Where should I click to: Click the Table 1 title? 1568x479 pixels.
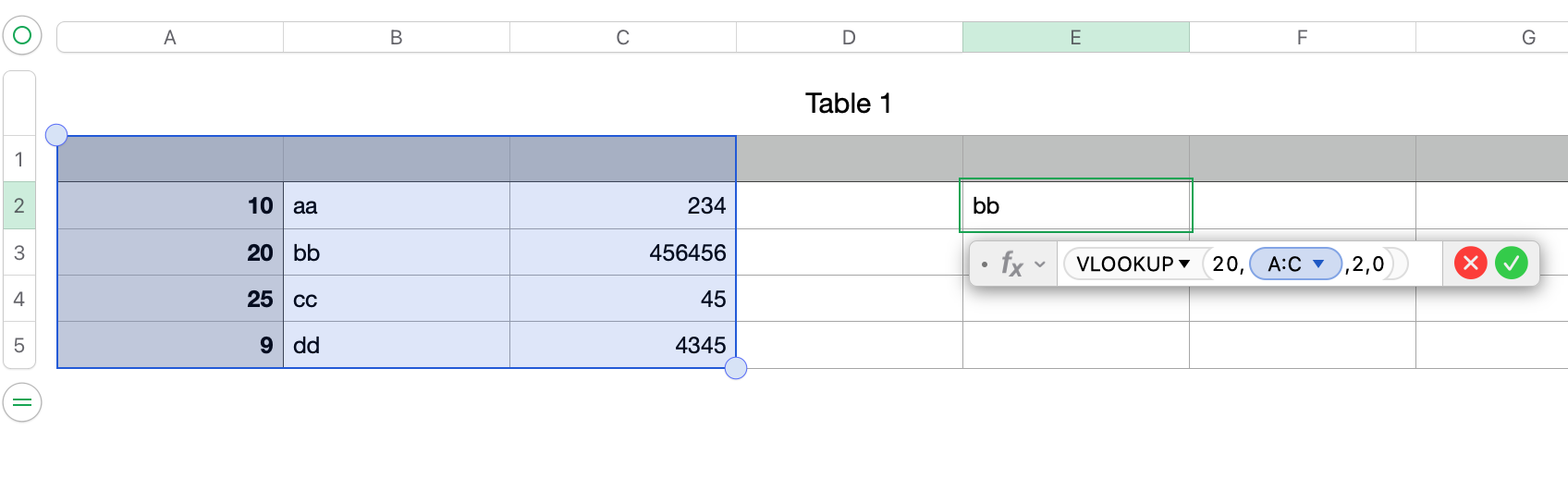(x=848, y=104)
